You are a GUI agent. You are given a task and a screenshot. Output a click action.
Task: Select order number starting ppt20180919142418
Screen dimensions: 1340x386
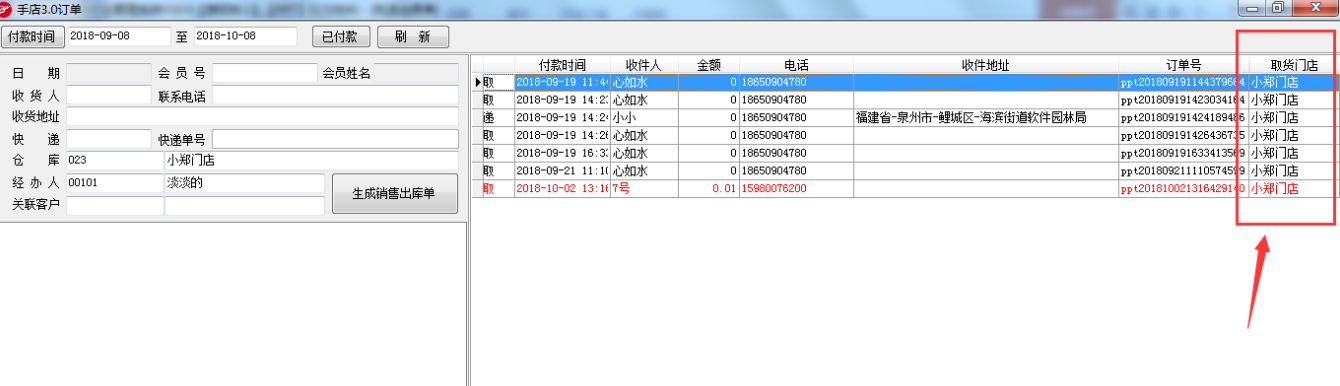tap(1183, 118)
